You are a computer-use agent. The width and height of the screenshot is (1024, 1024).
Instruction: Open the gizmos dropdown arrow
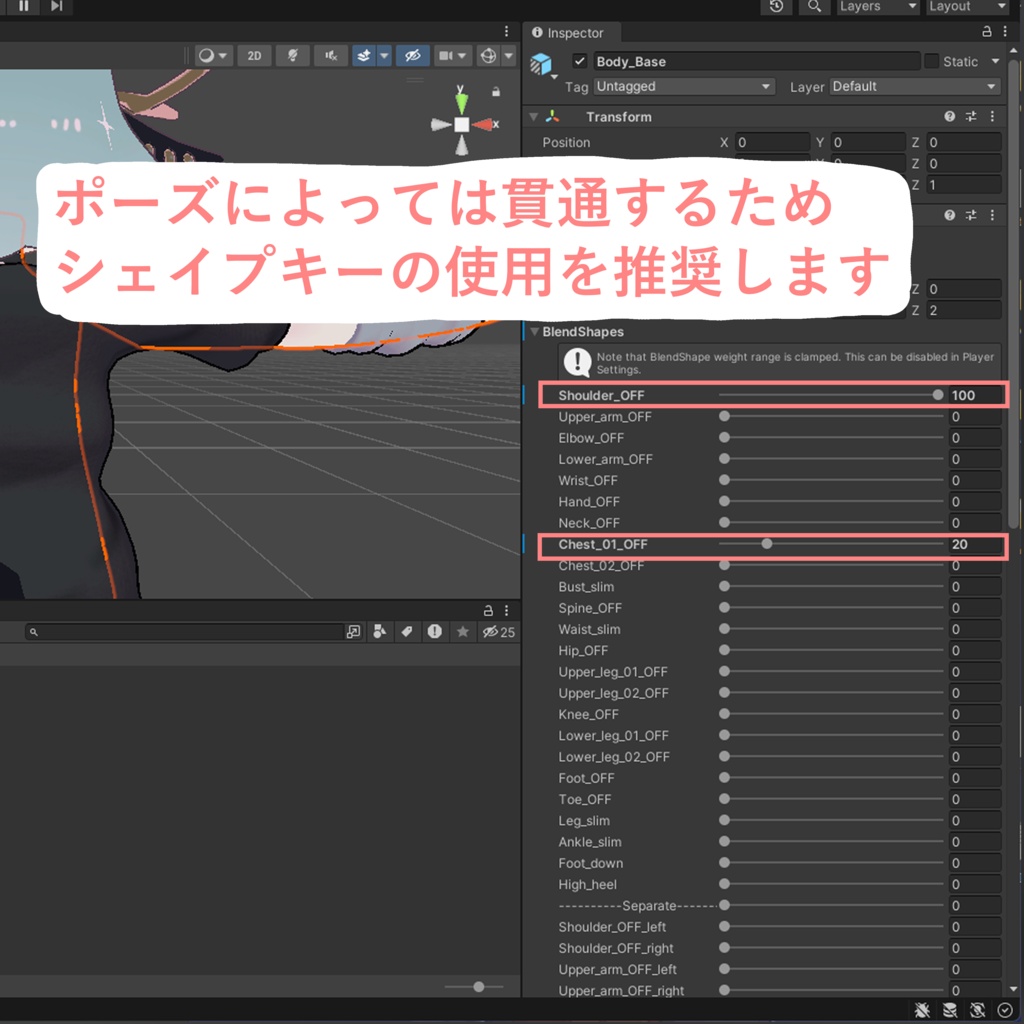click(x=508, y=56)
